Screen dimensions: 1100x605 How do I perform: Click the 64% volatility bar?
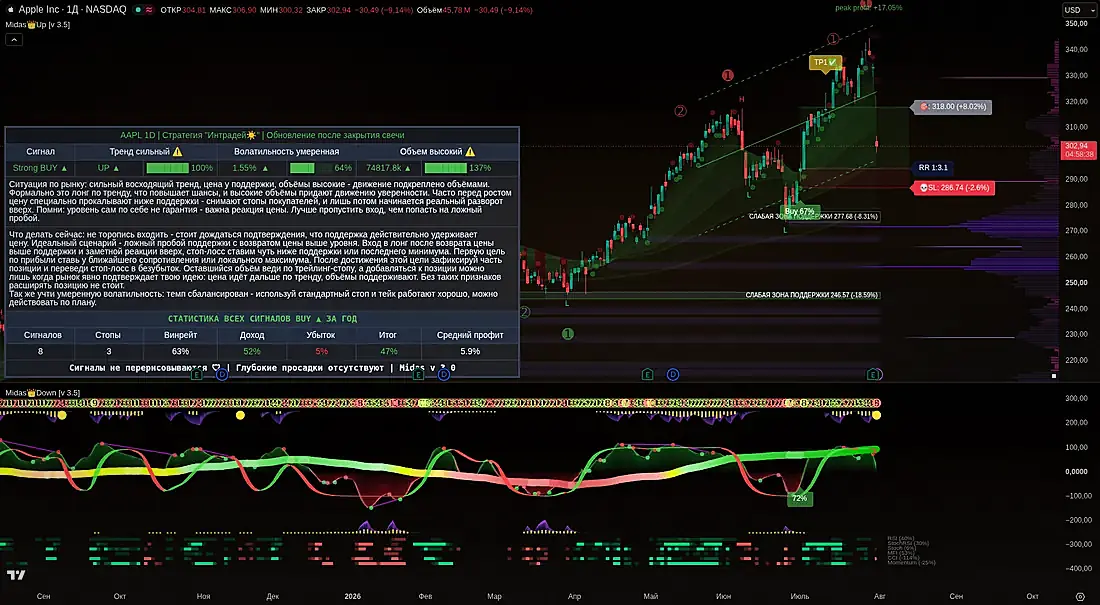pos(311,168)
